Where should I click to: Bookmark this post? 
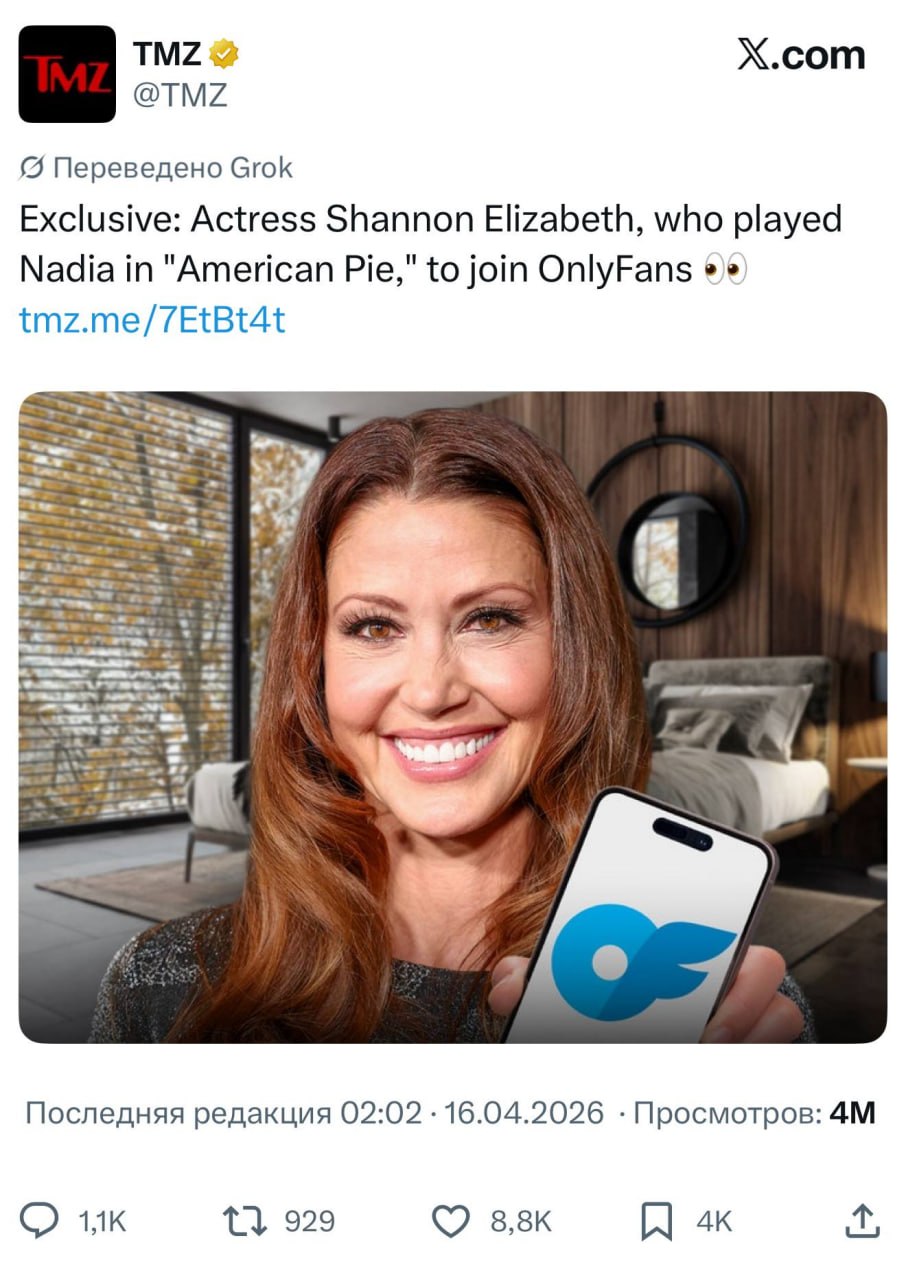pyautogui.click(x=656, y=1222)
